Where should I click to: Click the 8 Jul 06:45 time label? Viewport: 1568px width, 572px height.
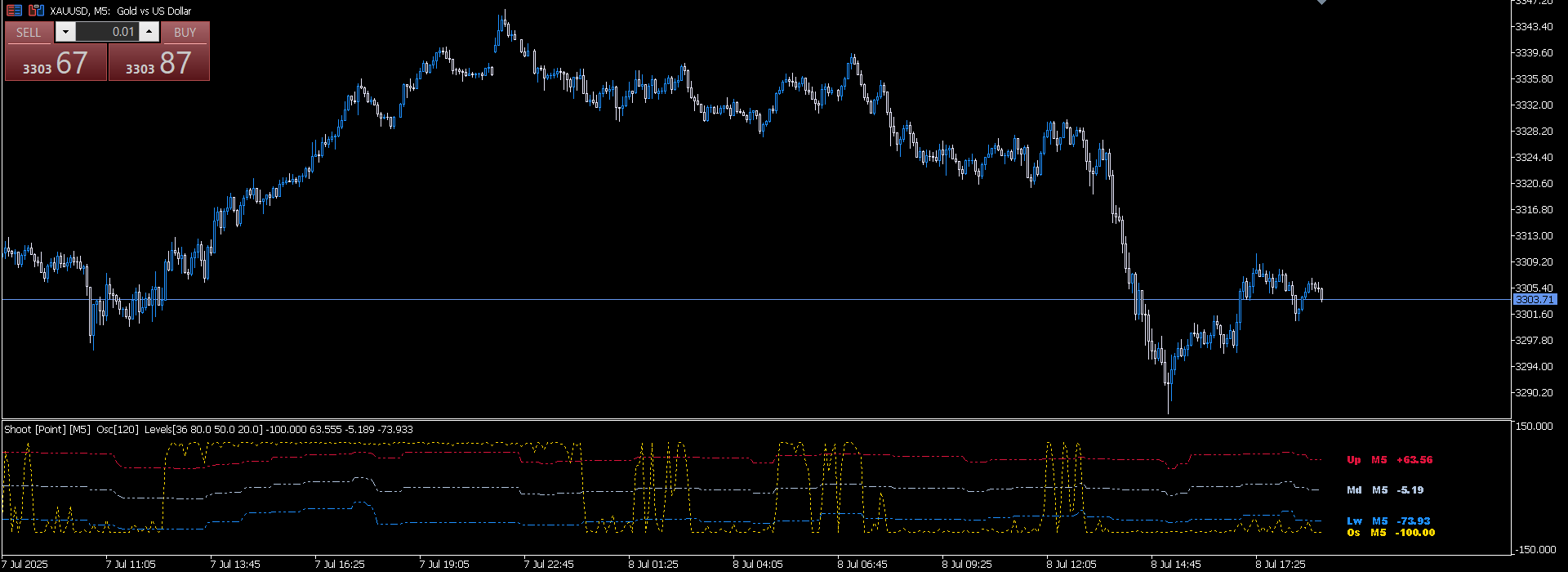[x=862, y=564]
